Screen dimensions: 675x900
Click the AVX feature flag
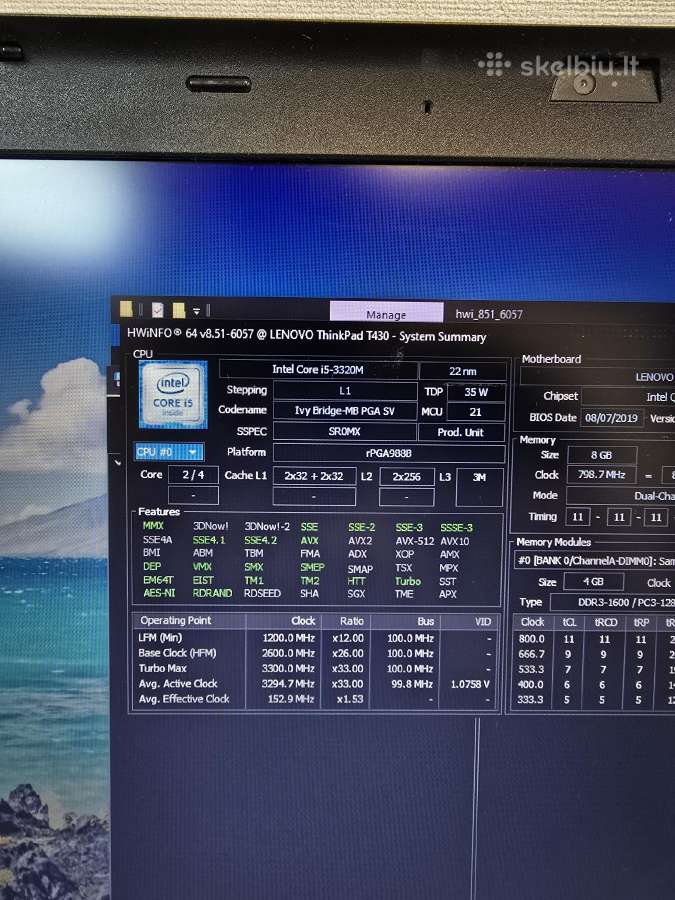[x=309, y=541]
